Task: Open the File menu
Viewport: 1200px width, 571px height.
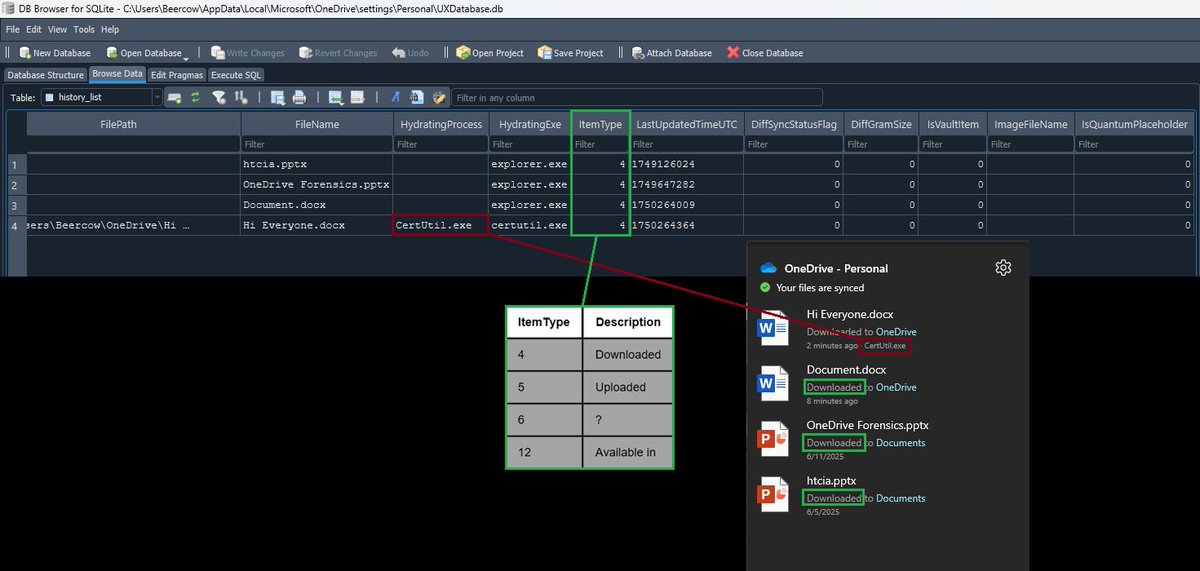Action: pos(13,30)
